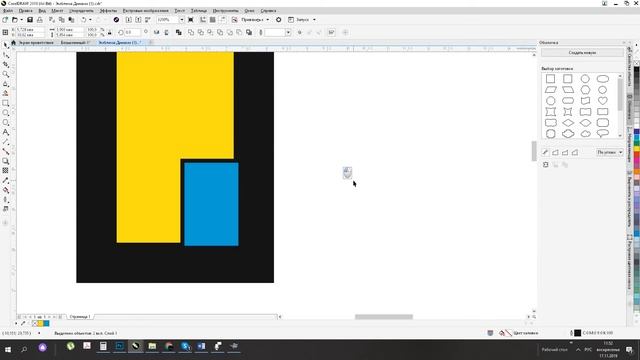Expand the Undo history dropdown arrow
The image size is (640, 360).
pyautogui.click(x=91, y=20)
